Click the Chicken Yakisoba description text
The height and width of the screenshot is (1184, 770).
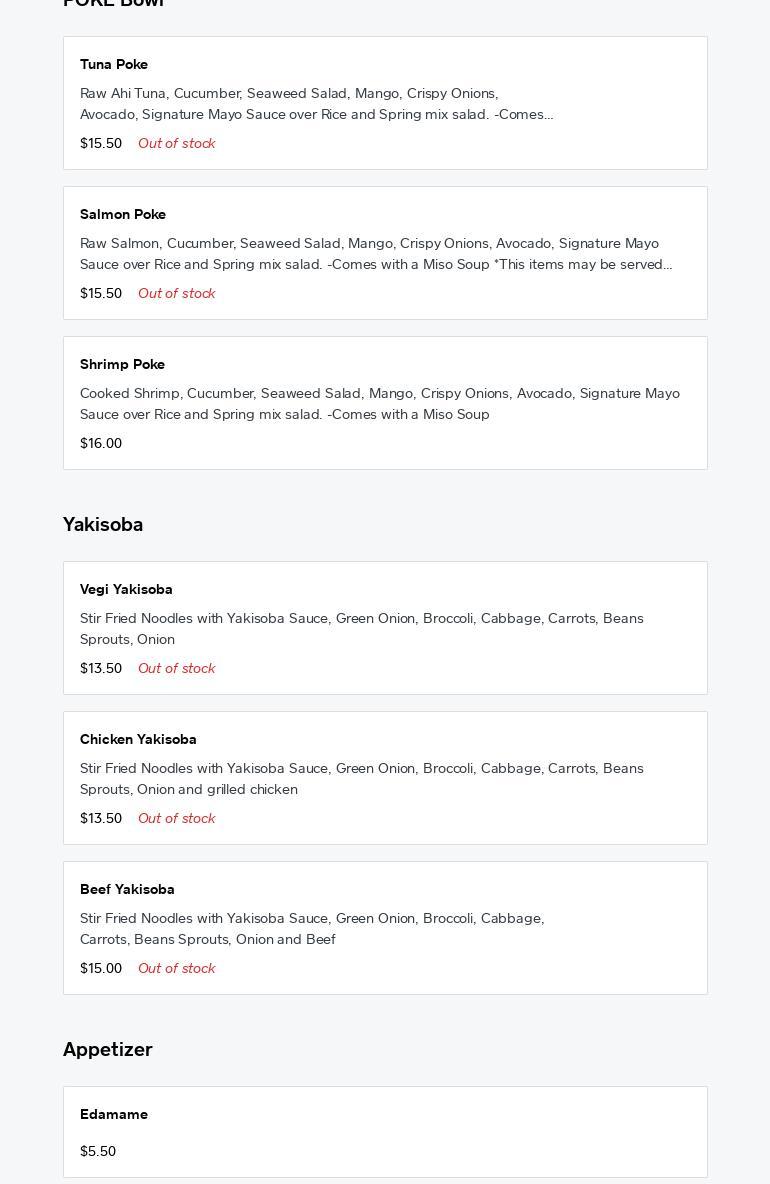coord(361,779)
